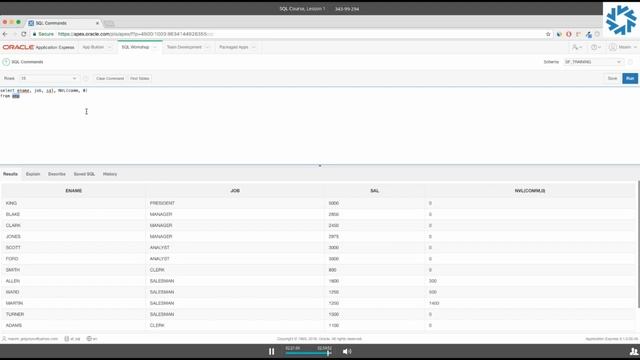Image resolution: width=640 pixels, height=360 pixels.
Task: Open the administration menu icon
Action: [577, 47]
